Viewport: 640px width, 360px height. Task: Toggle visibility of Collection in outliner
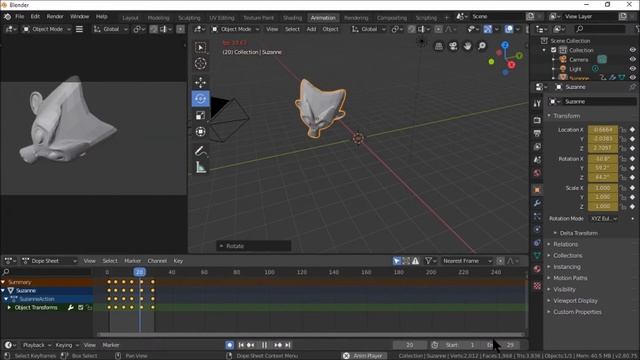[x=632, y=50]
